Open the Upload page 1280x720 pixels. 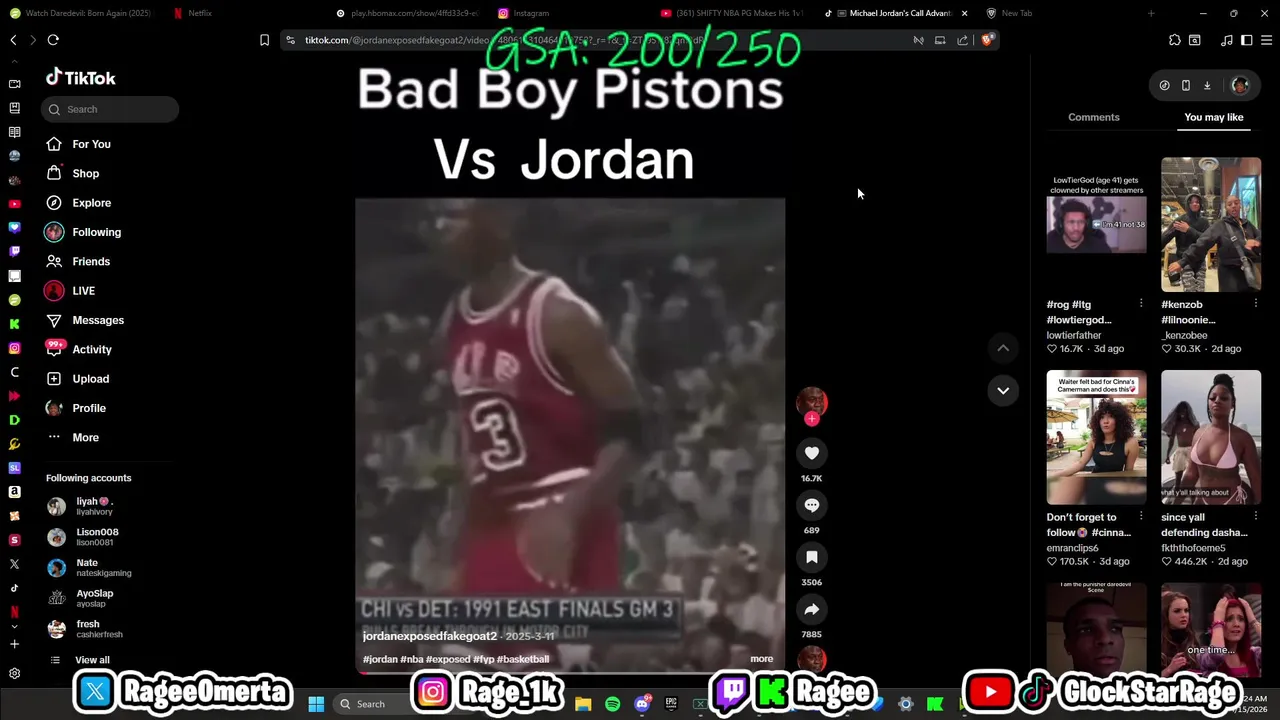[90, 379]
